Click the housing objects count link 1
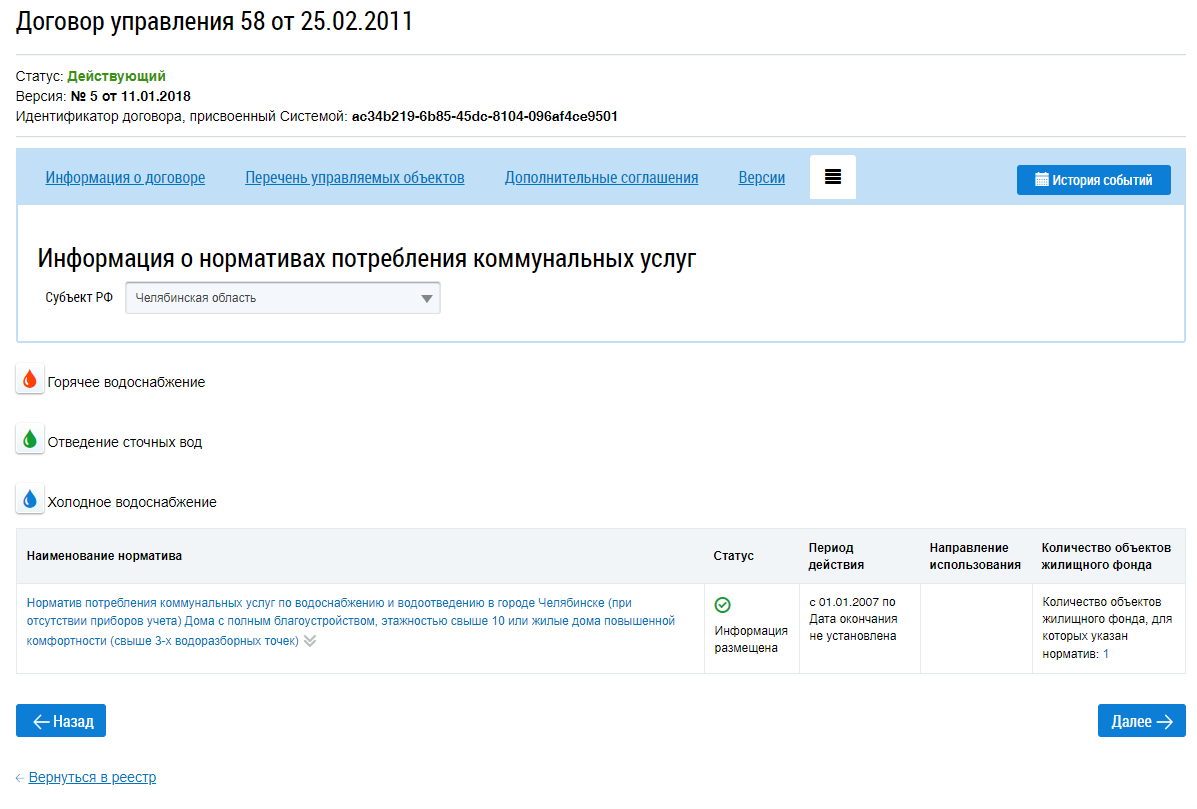Image resolution: width=1197 pixels, height=809 pixels. pos(1106,654)
